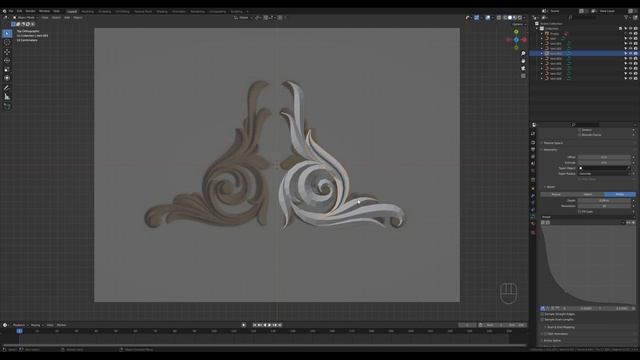This screenshot has height=360, width=640.
Task: Hide the highlighted outliner object via eye icon
Action: pyautogui.click(x=631, y=53)
